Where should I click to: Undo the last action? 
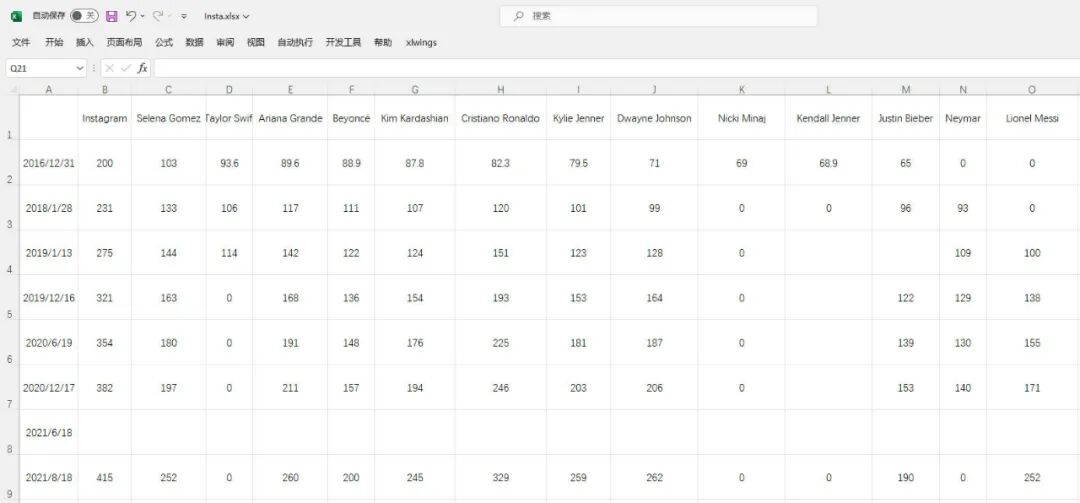coord(131,16)
